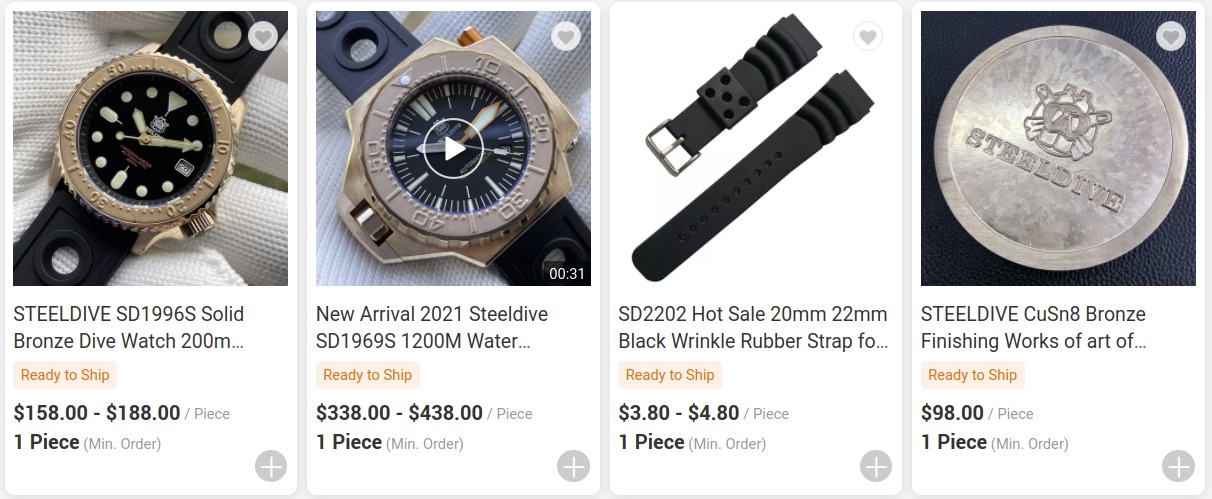Viewport: 1212px width, 499px height.
Task: Open New Arrival 2021 Steeldive SD1969S link
Action: point(432,327)
